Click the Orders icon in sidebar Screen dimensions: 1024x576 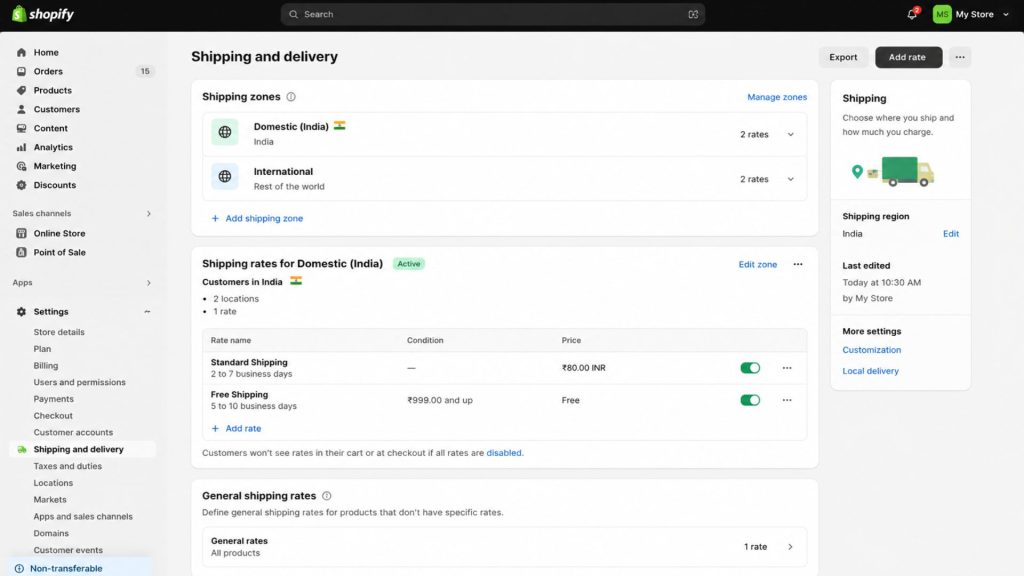22,71
